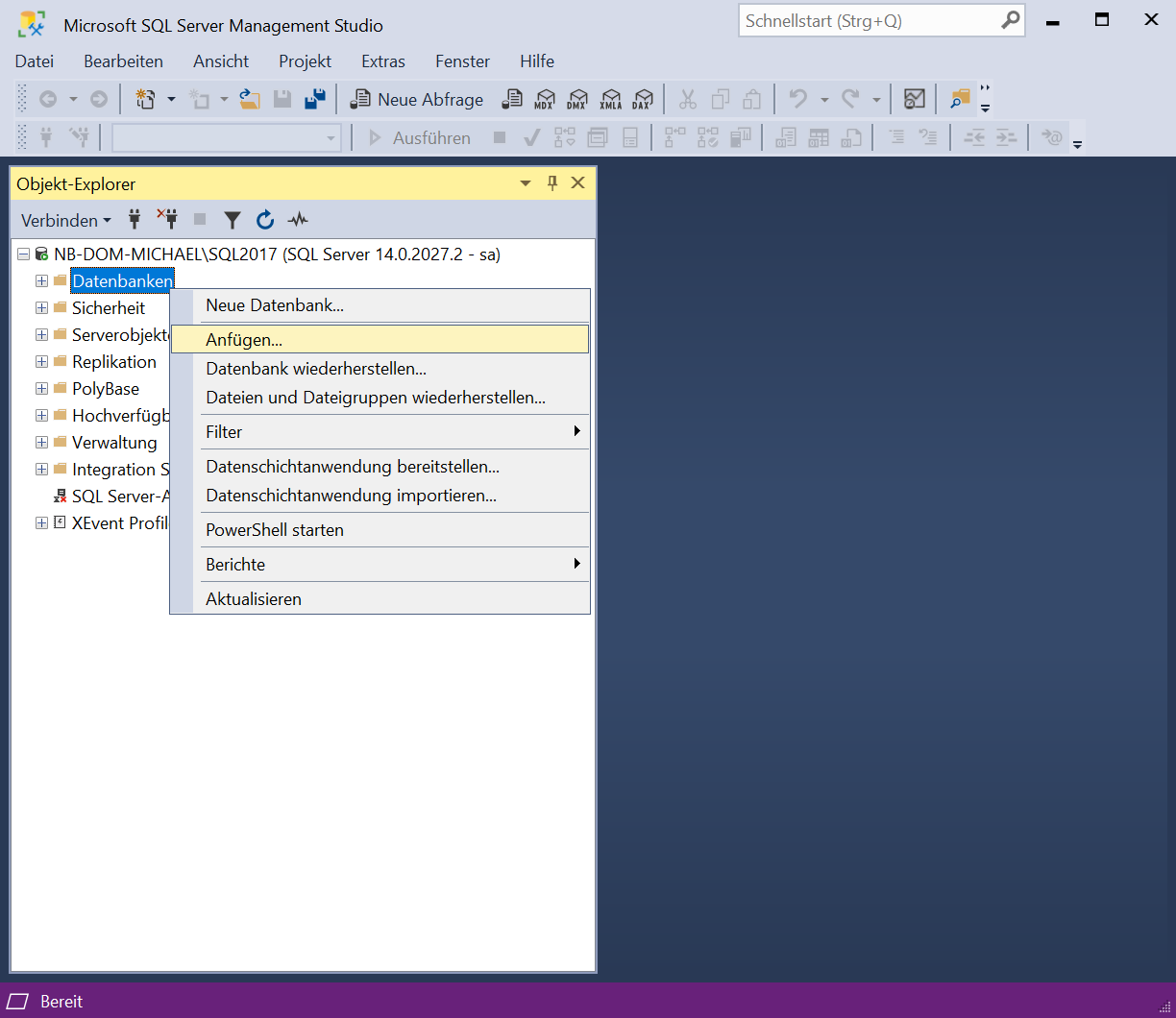
Task: Open the Datei menu
Action: (x=35, y=61)
